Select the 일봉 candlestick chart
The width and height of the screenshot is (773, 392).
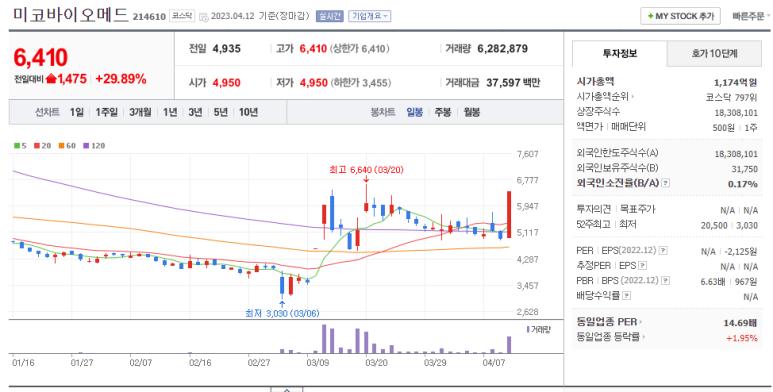pyautogui.click(x=415, y=112)
